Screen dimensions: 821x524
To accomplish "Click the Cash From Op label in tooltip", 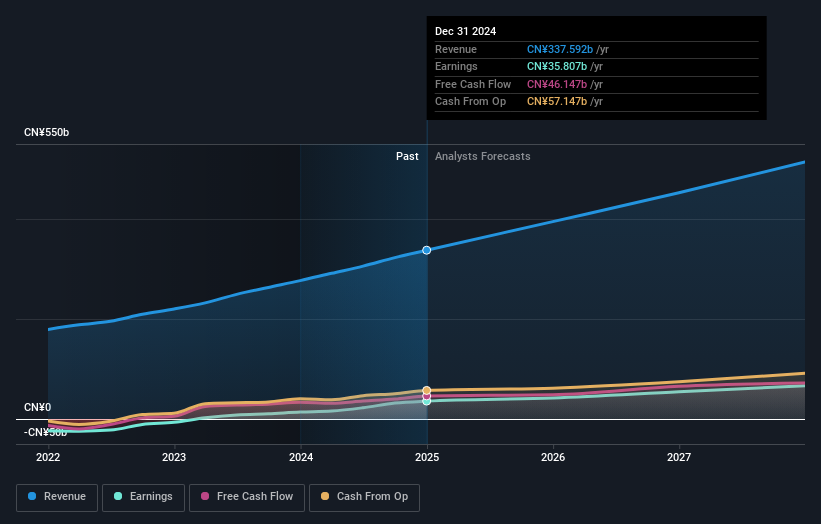I will point(470,102).
